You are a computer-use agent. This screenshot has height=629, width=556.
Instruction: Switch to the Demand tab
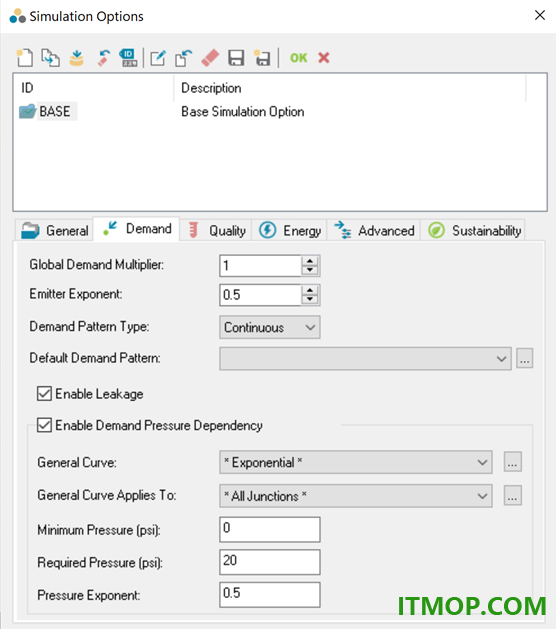pos(137,229)
